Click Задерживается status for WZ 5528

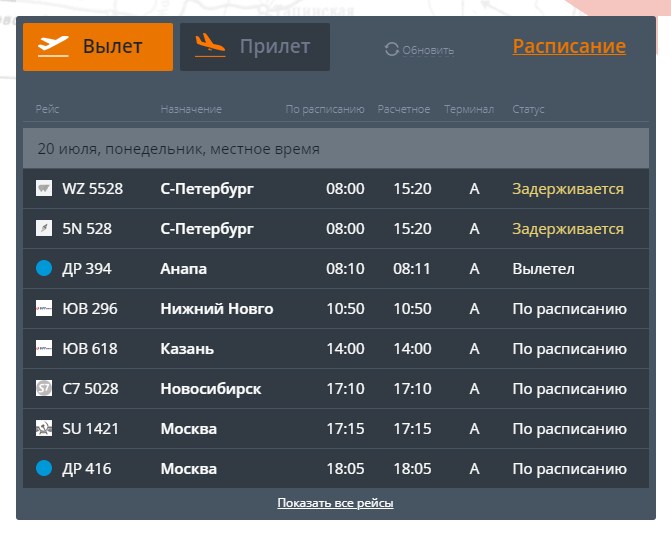(568, 189)
